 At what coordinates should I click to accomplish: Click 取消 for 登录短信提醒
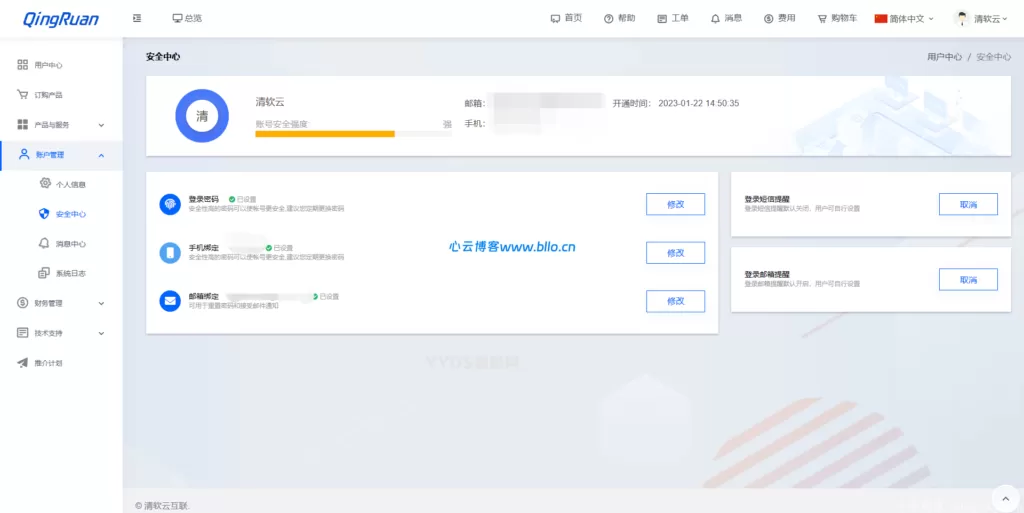click(x=968, y=204)
